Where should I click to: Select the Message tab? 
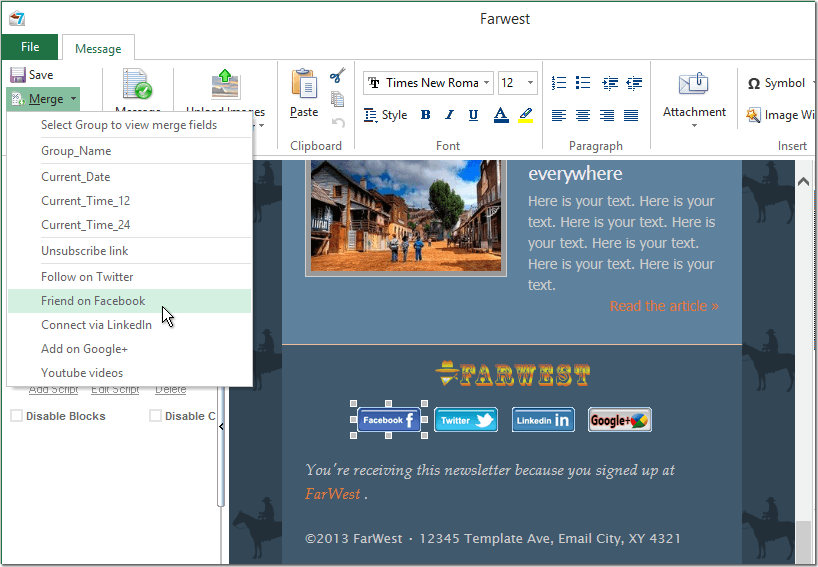pos(98,49)
